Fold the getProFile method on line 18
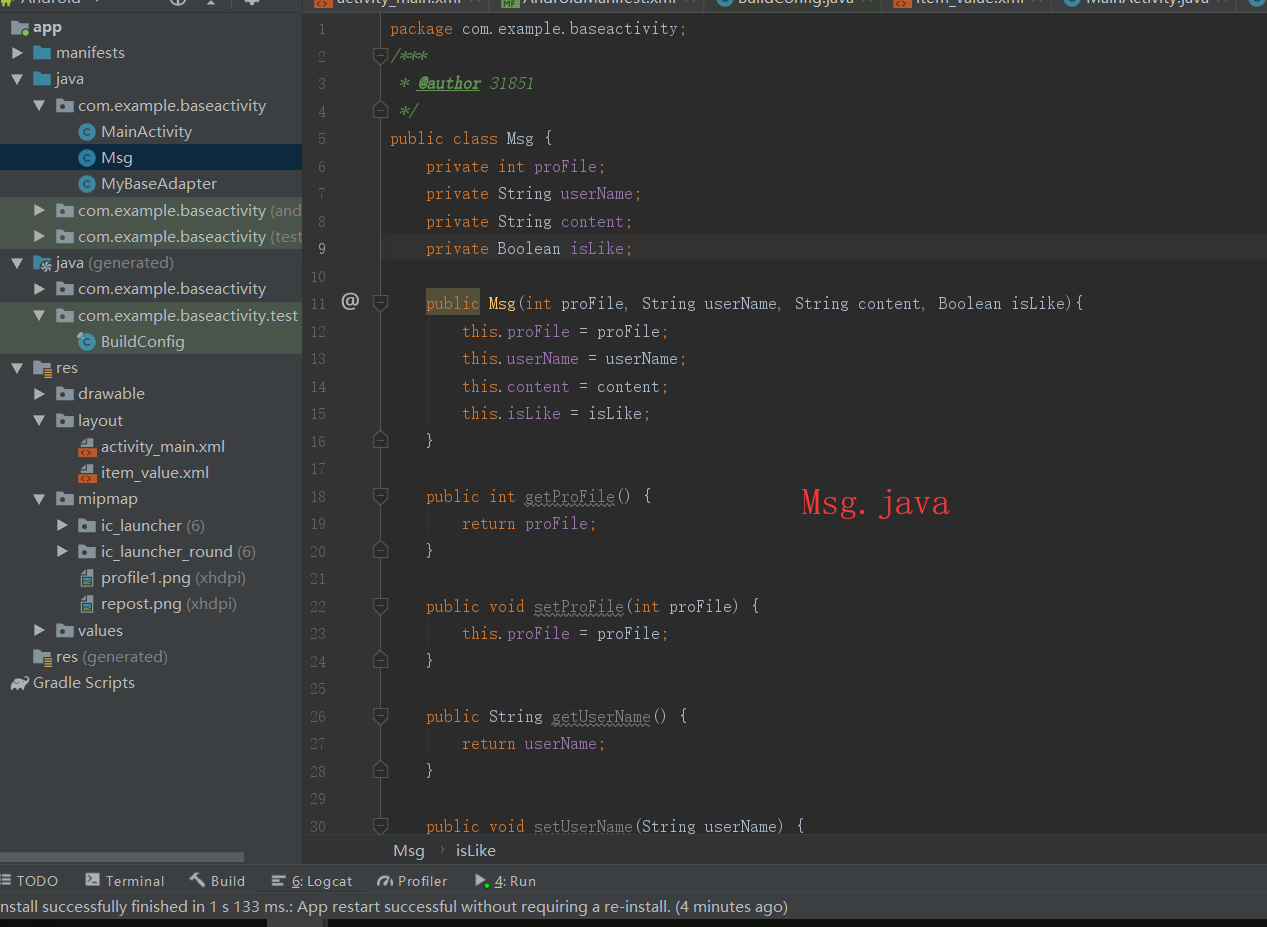Viewport: 1267px width, 927px height. [380, 495]
